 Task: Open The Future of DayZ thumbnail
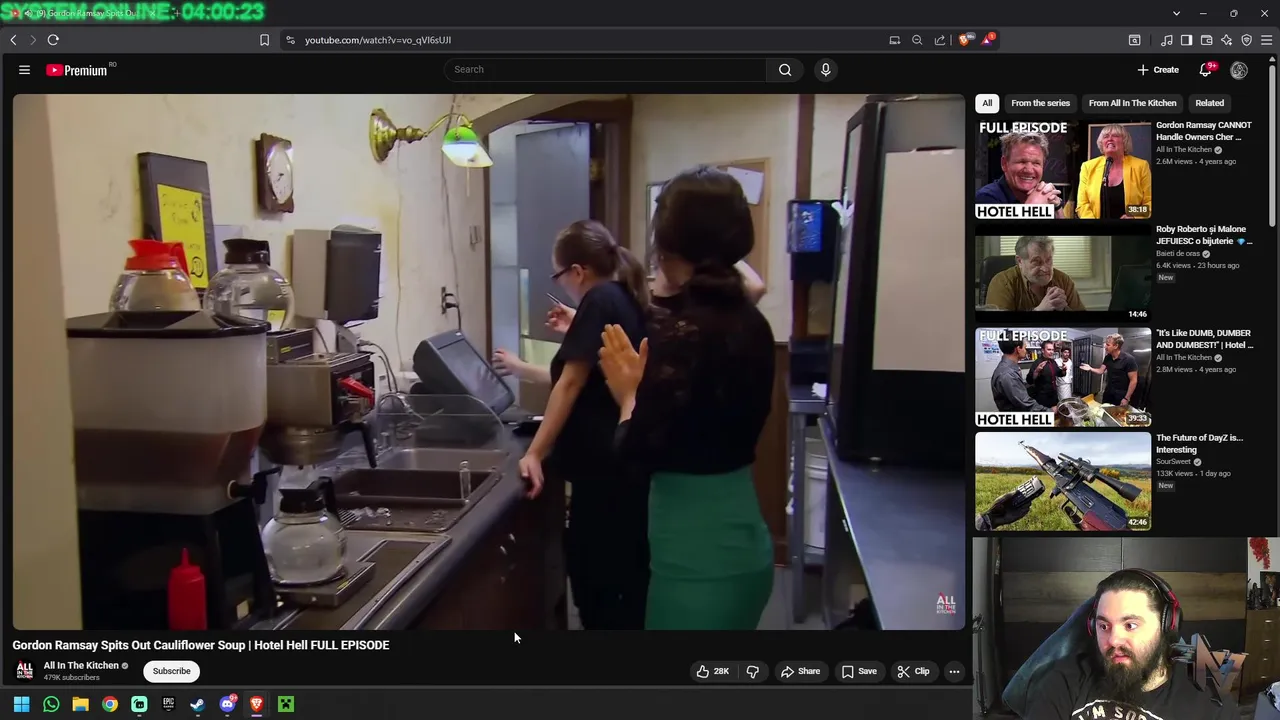click(1063, 481)
